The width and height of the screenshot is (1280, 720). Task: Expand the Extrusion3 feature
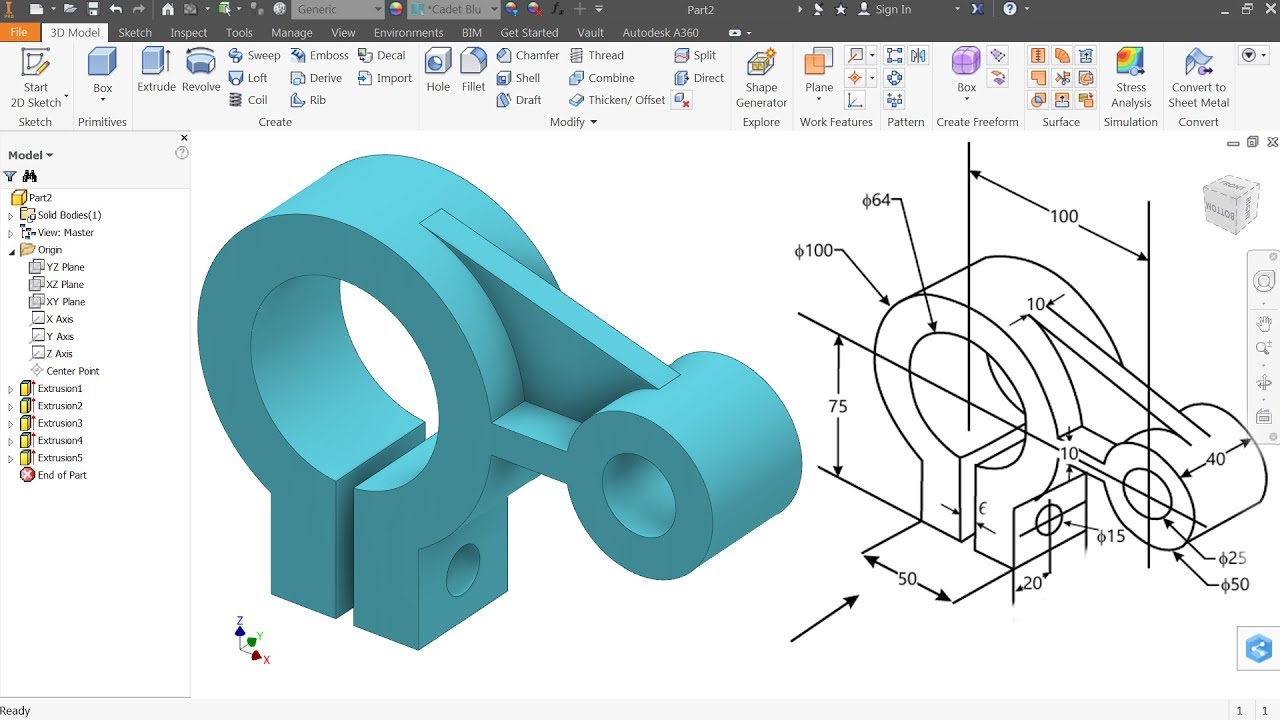11,424
